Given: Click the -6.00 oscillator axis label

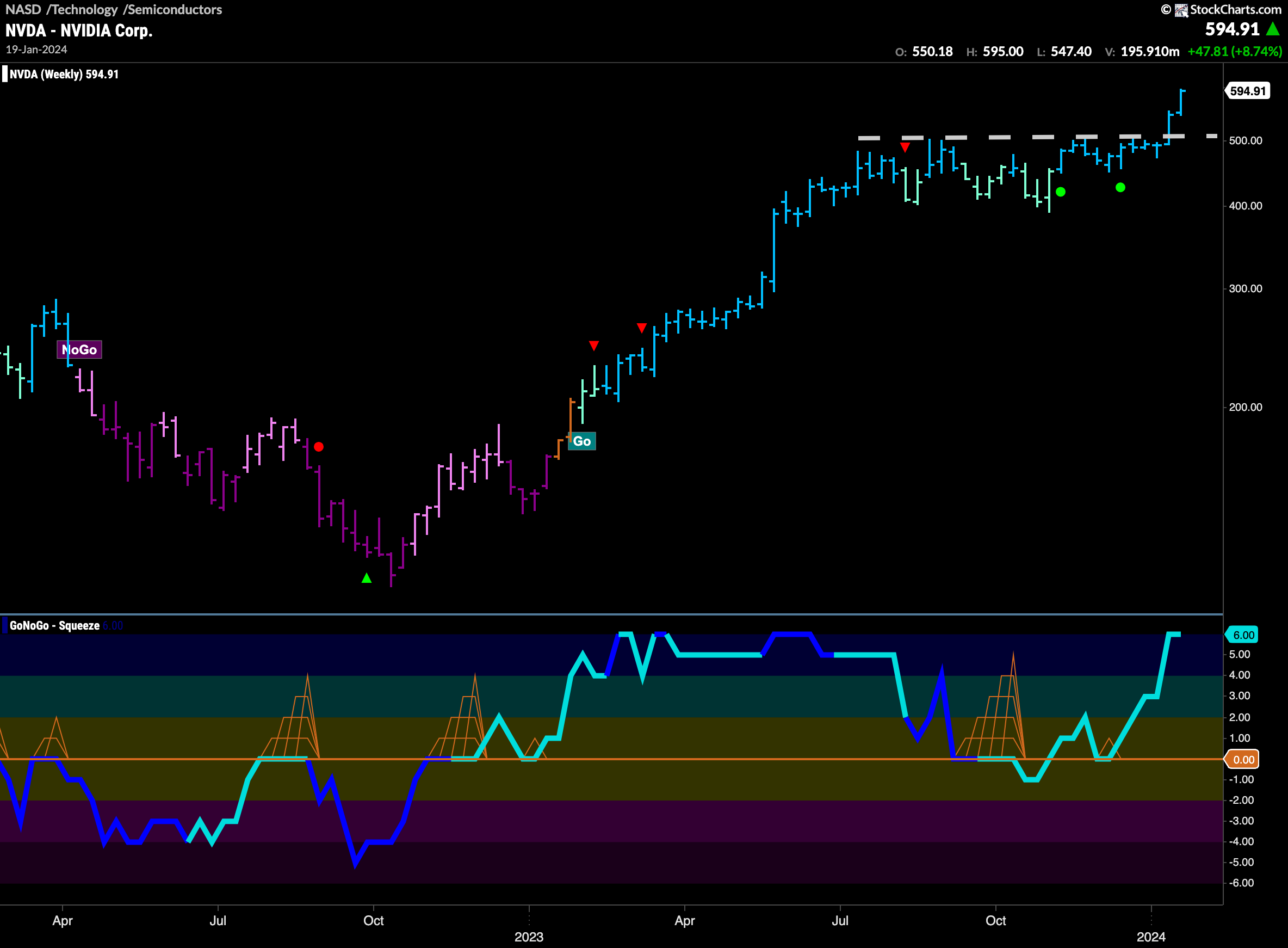Looking at the screenshot, I should click(x=1241, y=883).
